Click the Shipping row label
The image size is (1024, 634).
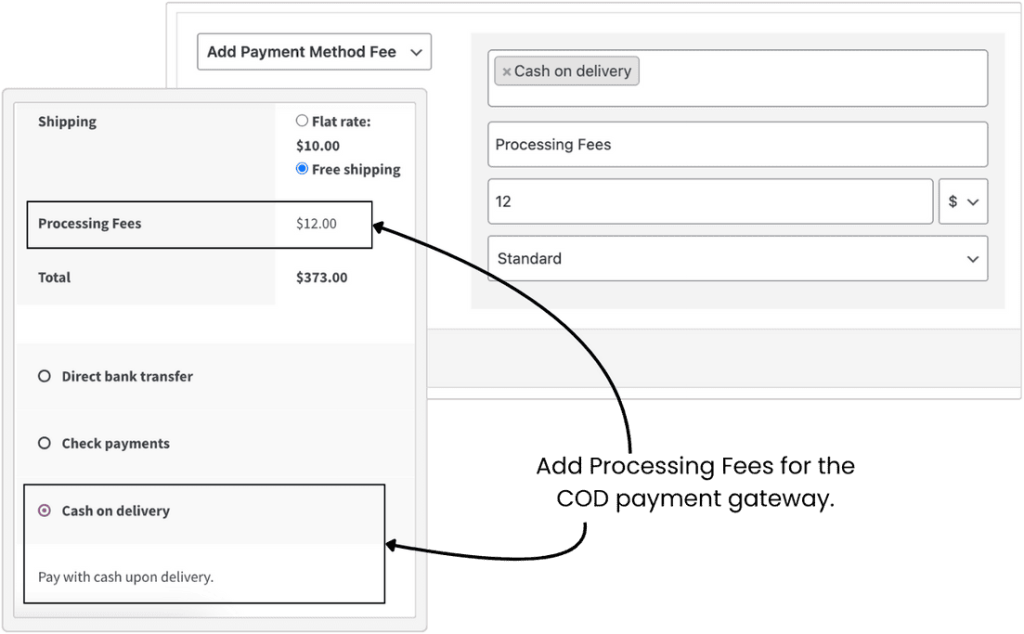(x=67, y=121)
